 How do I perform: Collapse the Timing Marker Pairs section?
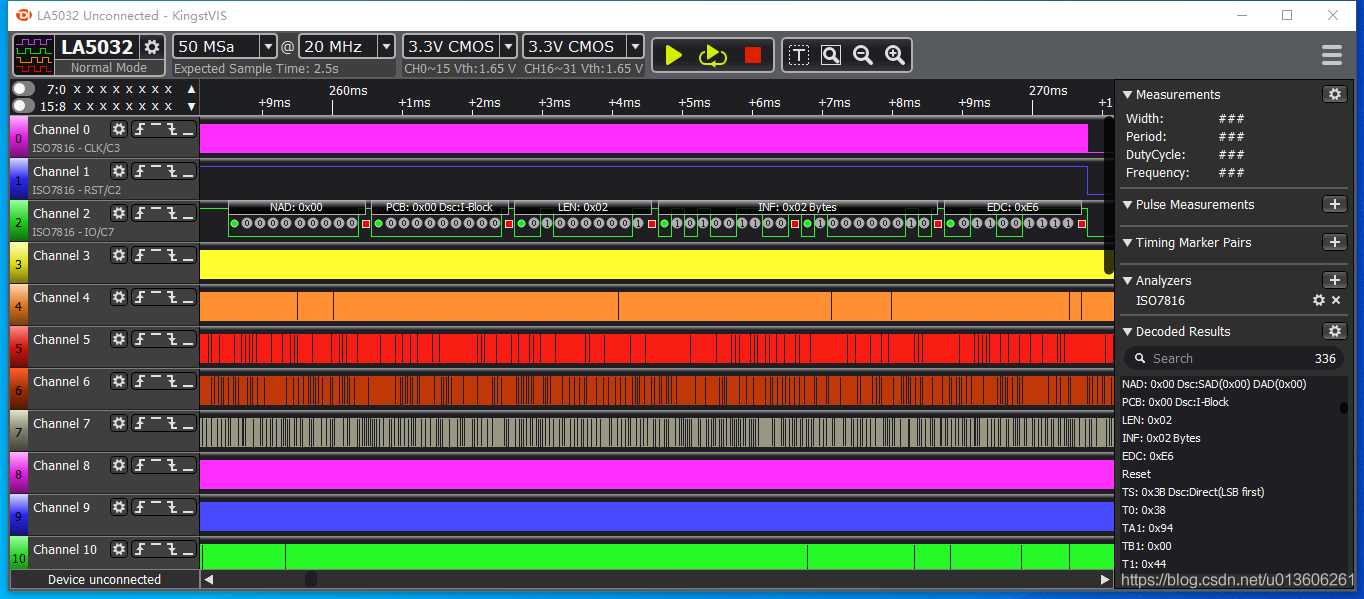tap(1128, 243)
